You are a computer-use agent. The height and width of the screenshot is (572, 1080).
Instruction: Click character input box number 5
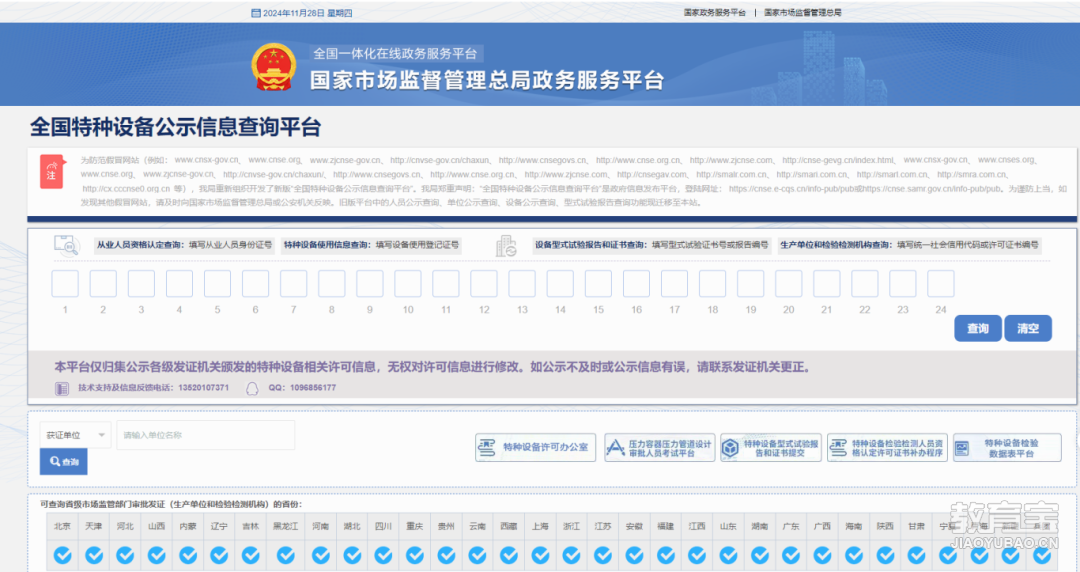(218, 283)
